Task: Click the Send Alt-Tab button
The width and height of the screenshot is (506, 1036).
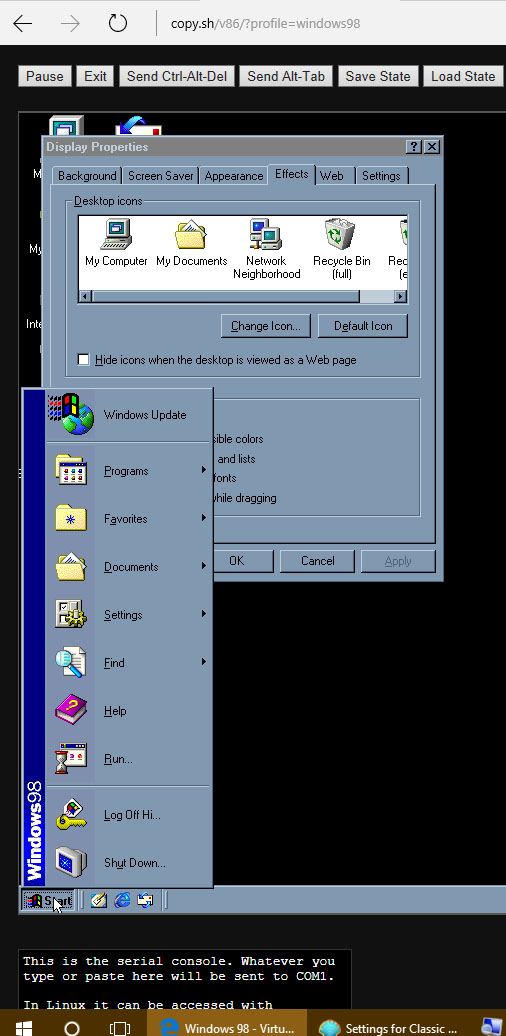Action: click(286, 76)
